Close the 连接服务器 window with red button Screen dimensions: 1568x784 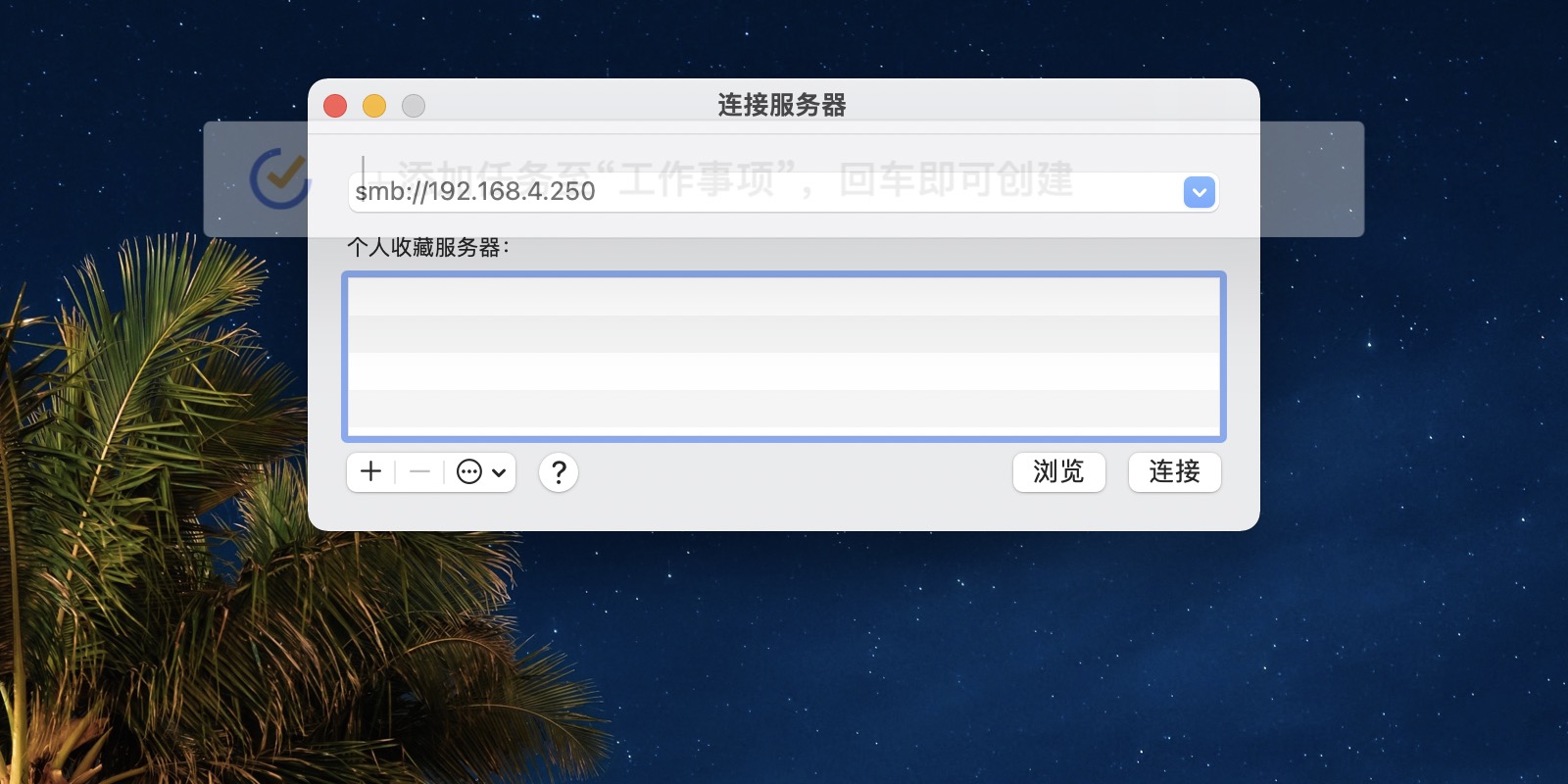tap(335, 105)
